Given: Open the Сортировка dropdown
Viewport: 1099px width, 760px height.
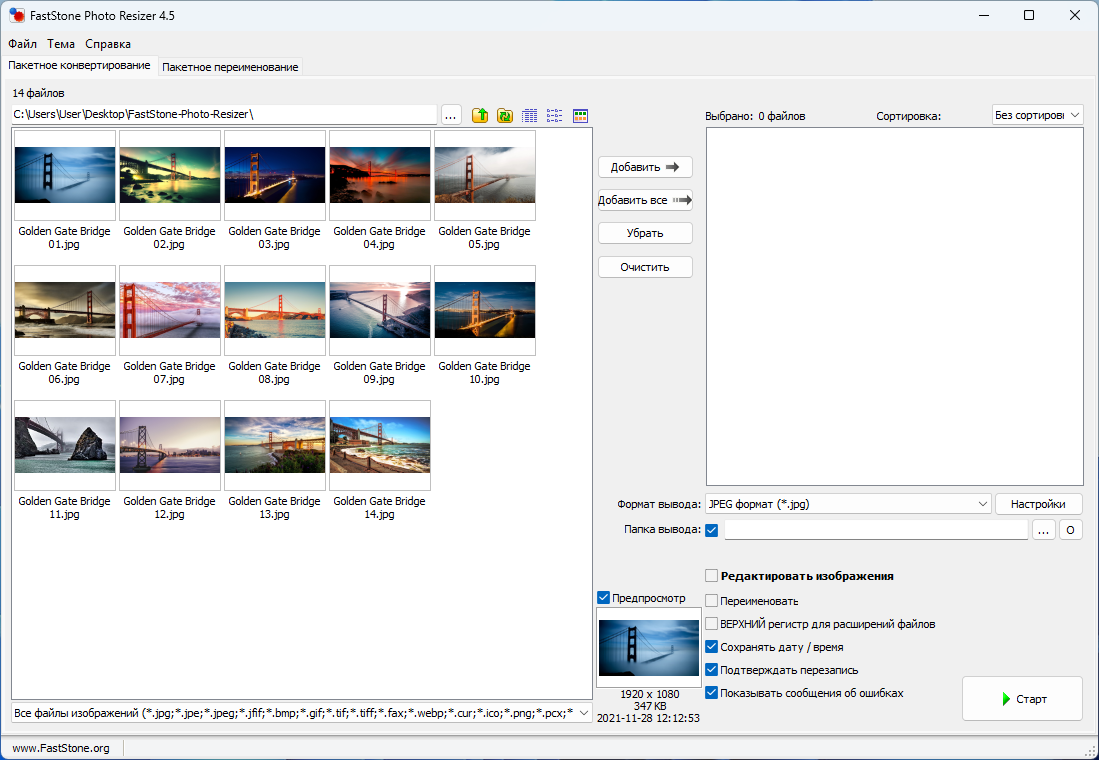Looking at the screenshot, I should tap(1037, 115).
